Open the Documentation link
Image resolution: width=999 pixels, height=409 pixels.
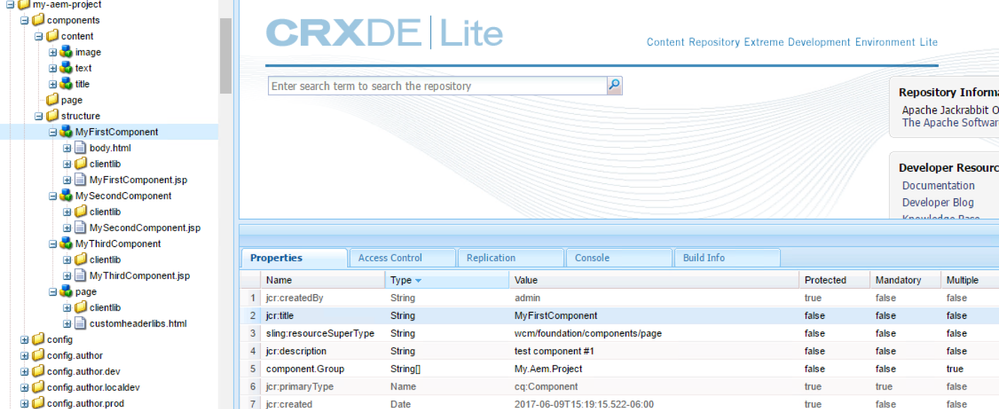(x=938, y=186)
